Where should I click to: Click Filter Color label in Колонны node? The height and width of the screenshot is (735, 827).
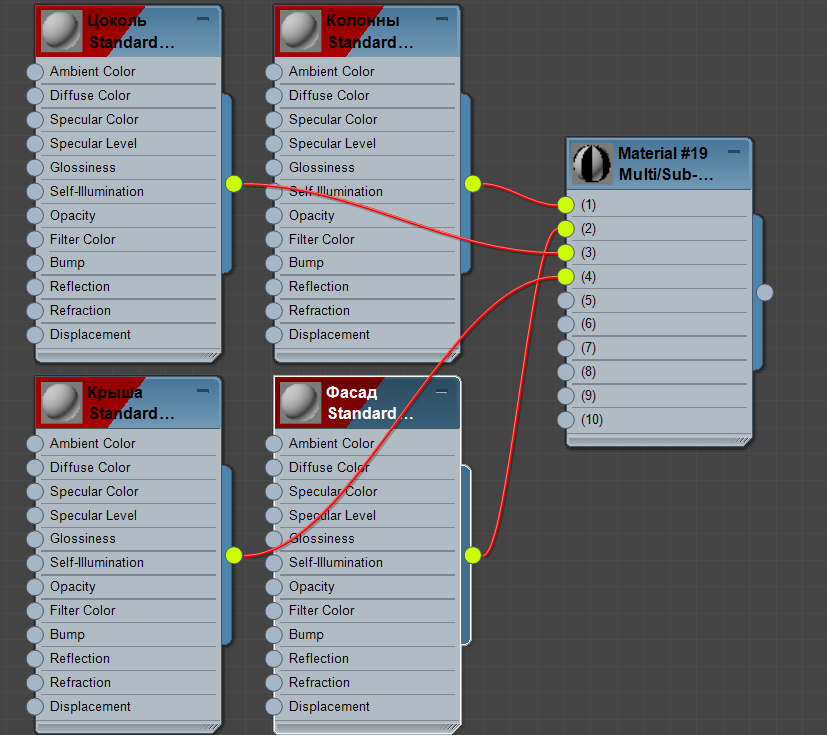coord(322,239)
